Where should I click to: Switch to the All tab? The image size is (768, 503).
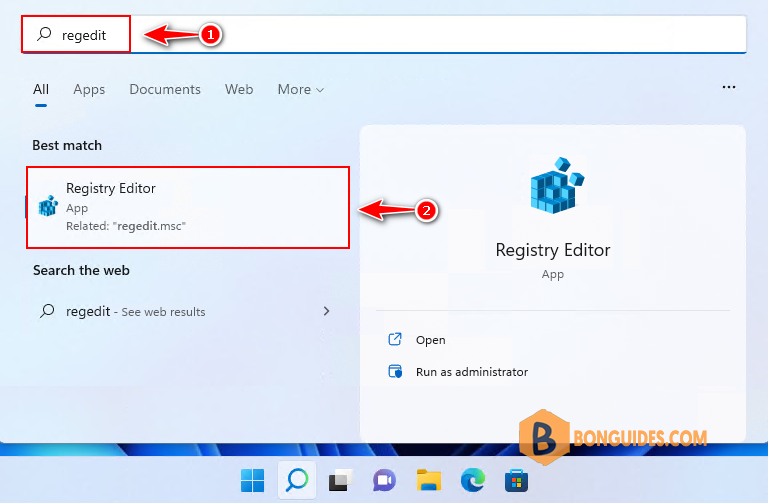(41, 89)
